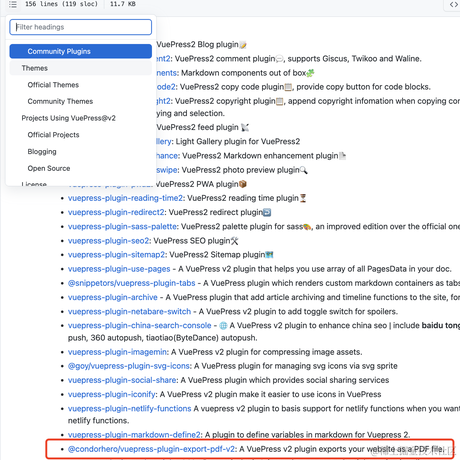This screenshot has height=460, width=460.
Task: Jump to Themes heading
Action: coord(81,68)
